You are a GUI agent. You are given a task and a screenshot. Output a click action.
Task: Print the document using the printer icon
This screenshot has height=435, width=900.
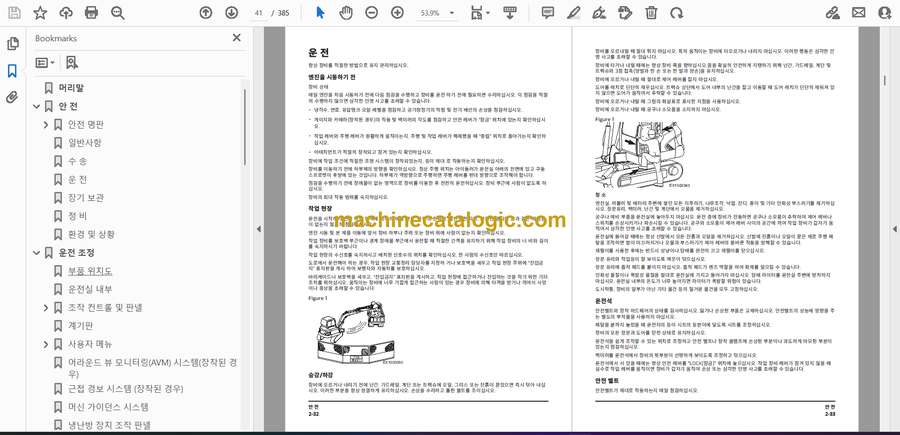point(92,13)
